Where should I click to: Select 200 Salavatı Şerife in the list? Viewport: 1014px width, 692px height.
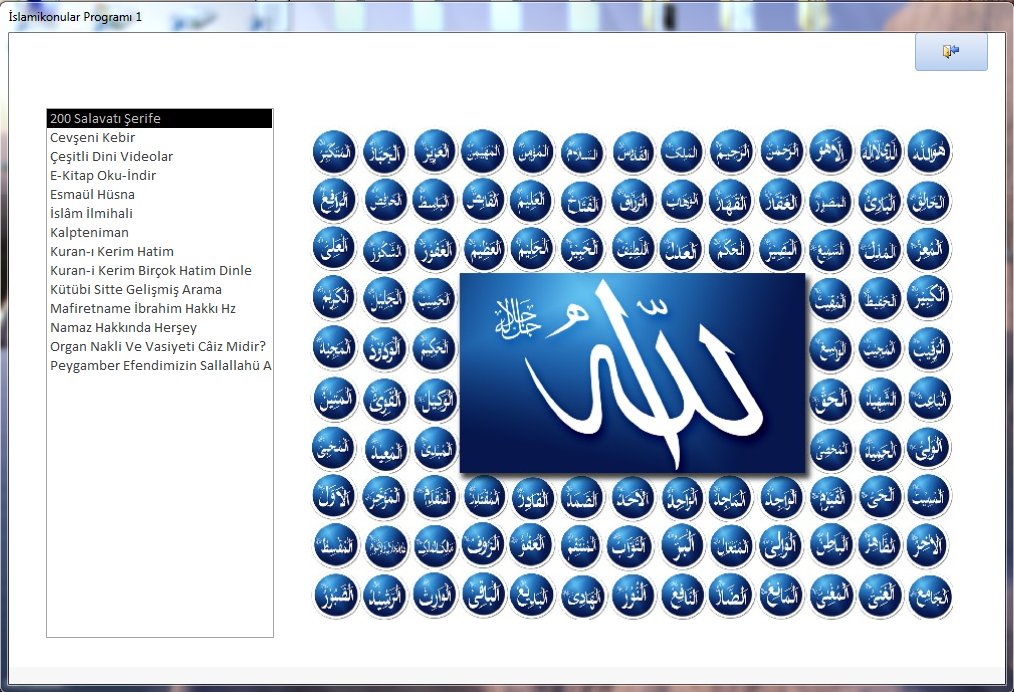[160, 119]
